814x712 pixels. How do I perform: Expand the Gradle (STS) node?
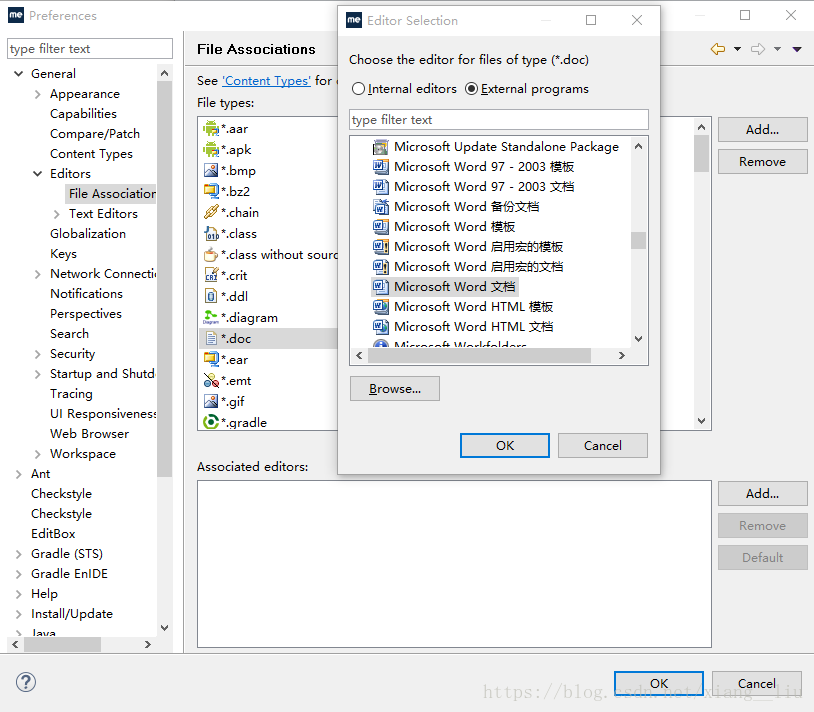(19, 554)
